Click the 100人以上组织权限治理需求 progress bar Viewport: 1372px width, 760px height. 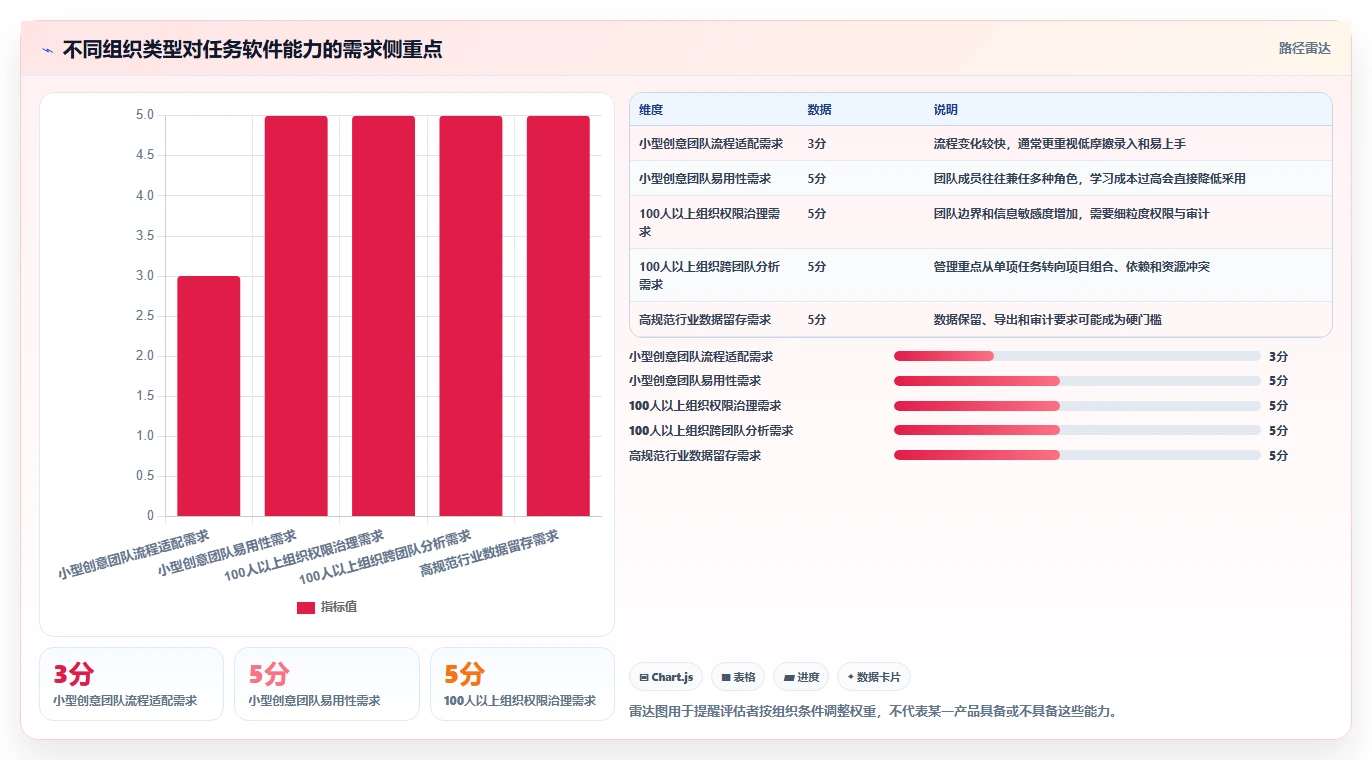(x=1077, y=406)
